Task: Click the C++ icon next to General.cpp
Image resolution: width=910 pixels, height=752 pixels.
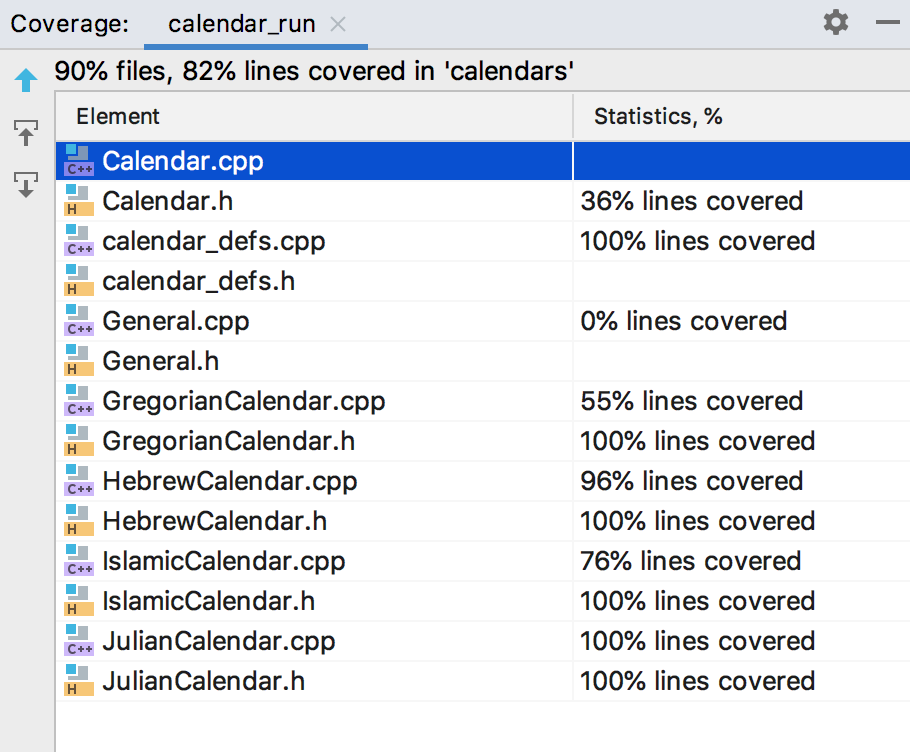Action: click(78, 320)
